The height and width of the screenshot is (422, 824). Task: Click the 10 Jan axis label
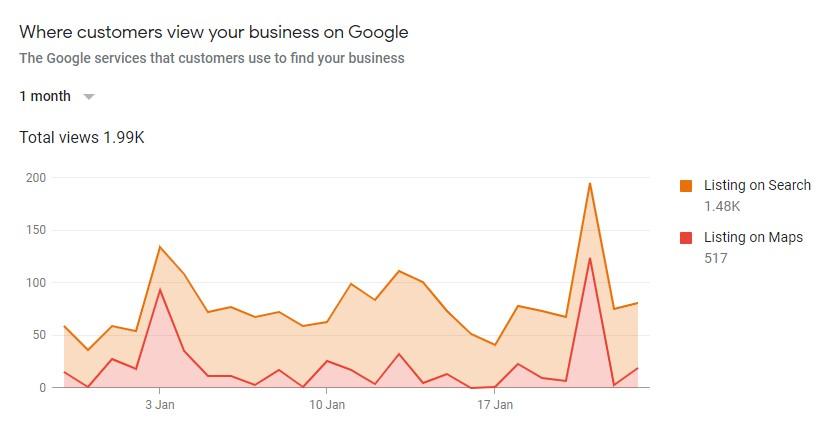click(x=327, y=405)
